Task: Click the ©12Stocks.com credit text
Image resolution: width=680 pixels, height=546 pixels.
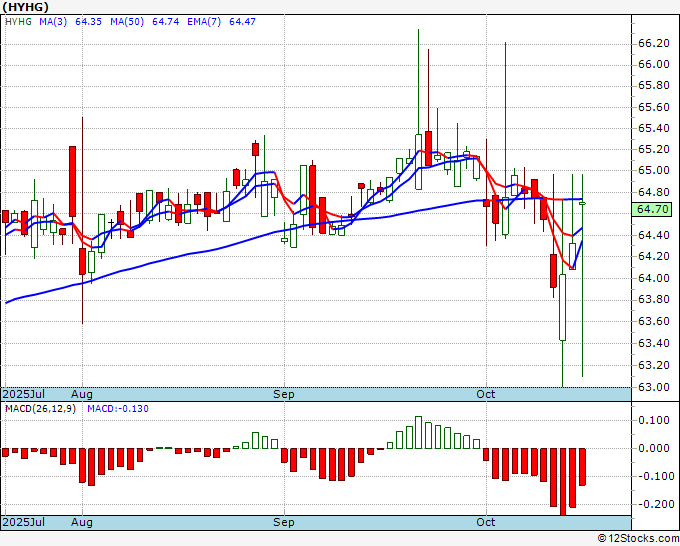Action: tap(638, 539)
